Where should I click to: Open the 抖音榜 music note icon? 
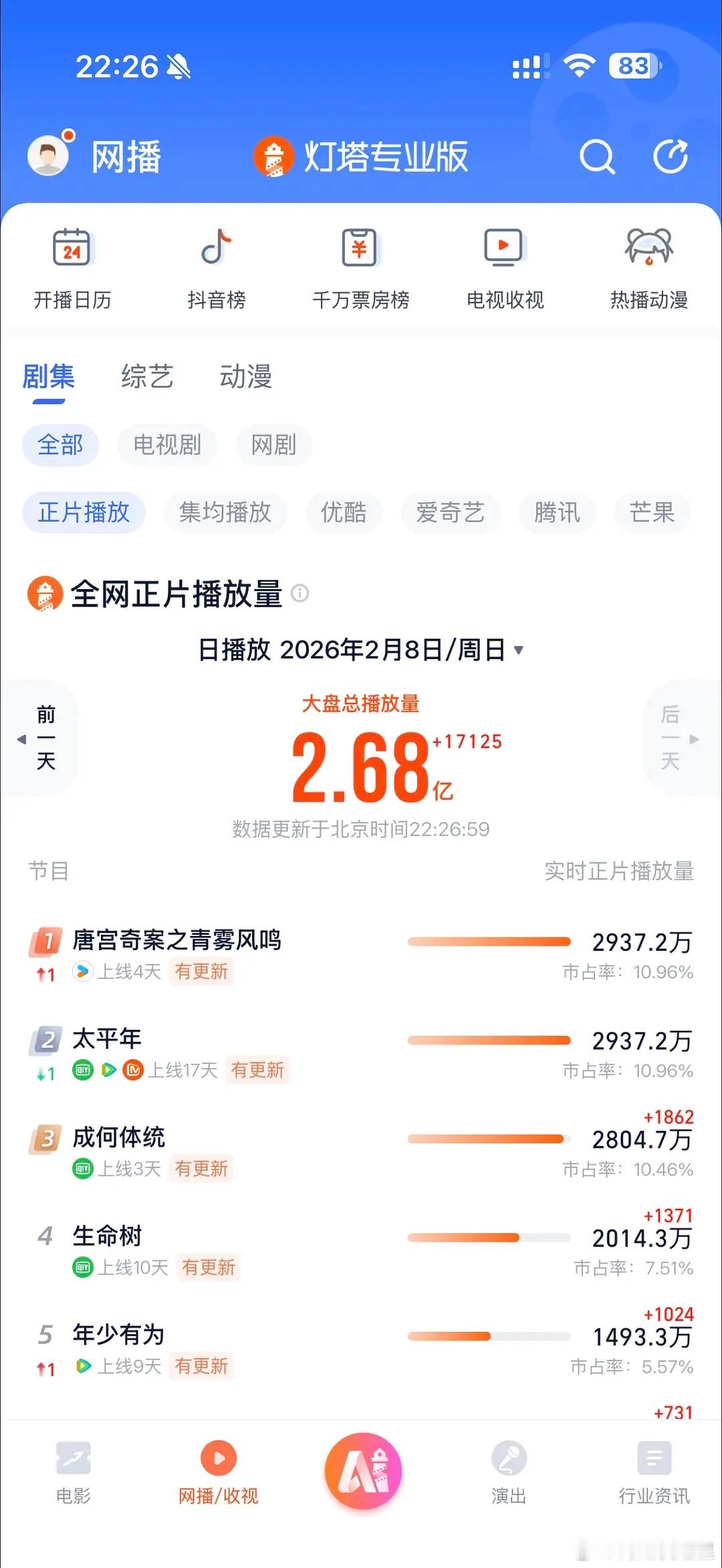pos(217,247)
